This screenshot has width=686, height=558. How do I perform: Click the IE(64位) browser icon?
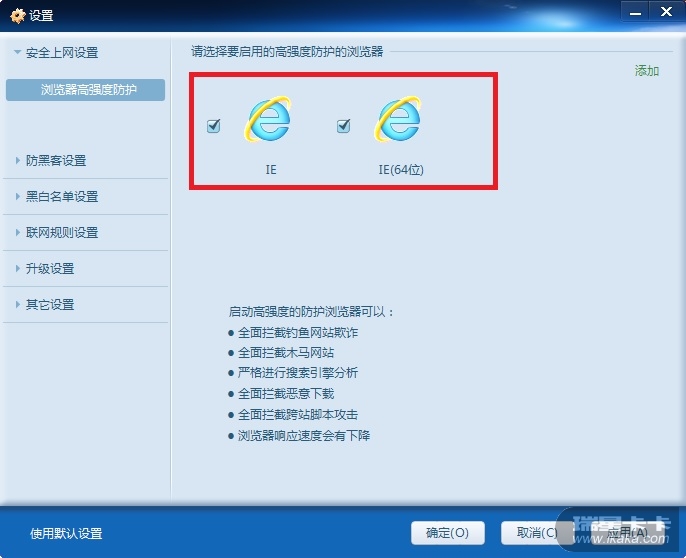(x=398, y=119)
